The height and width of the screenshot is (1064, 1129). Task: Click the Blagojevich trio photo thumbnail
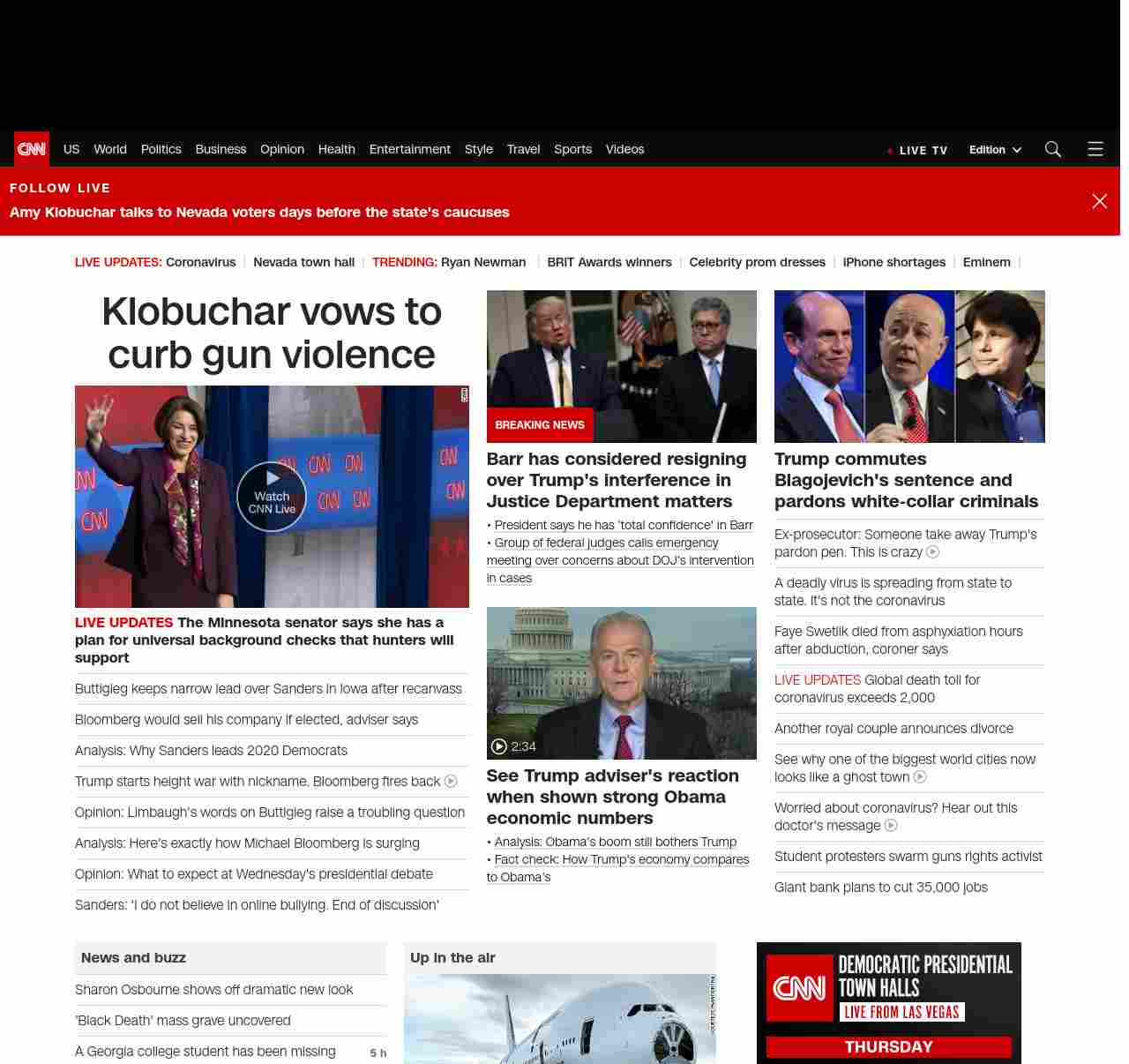pos(909,366)
